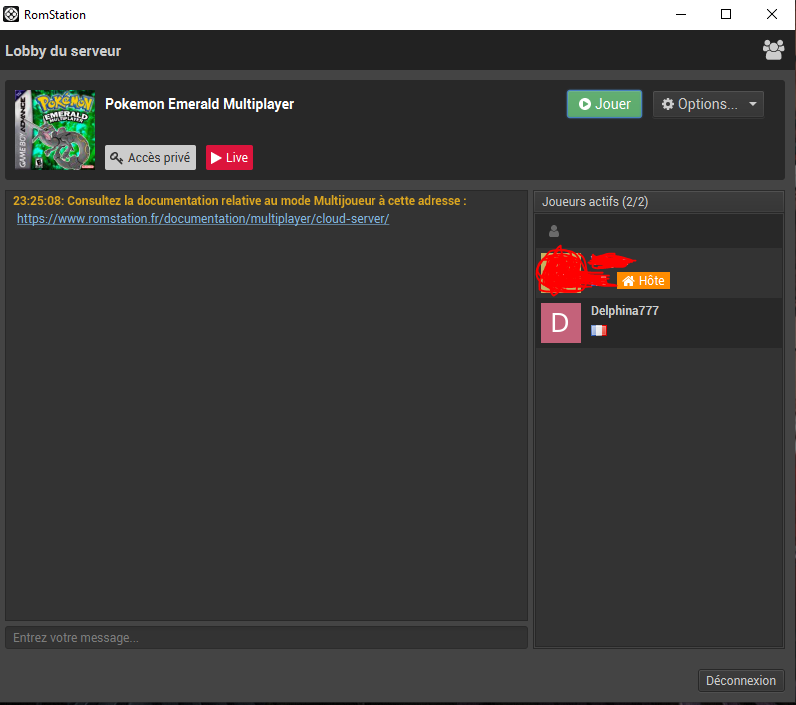
Task: Click the empty player slot person icon
Action: coord(554,231)
